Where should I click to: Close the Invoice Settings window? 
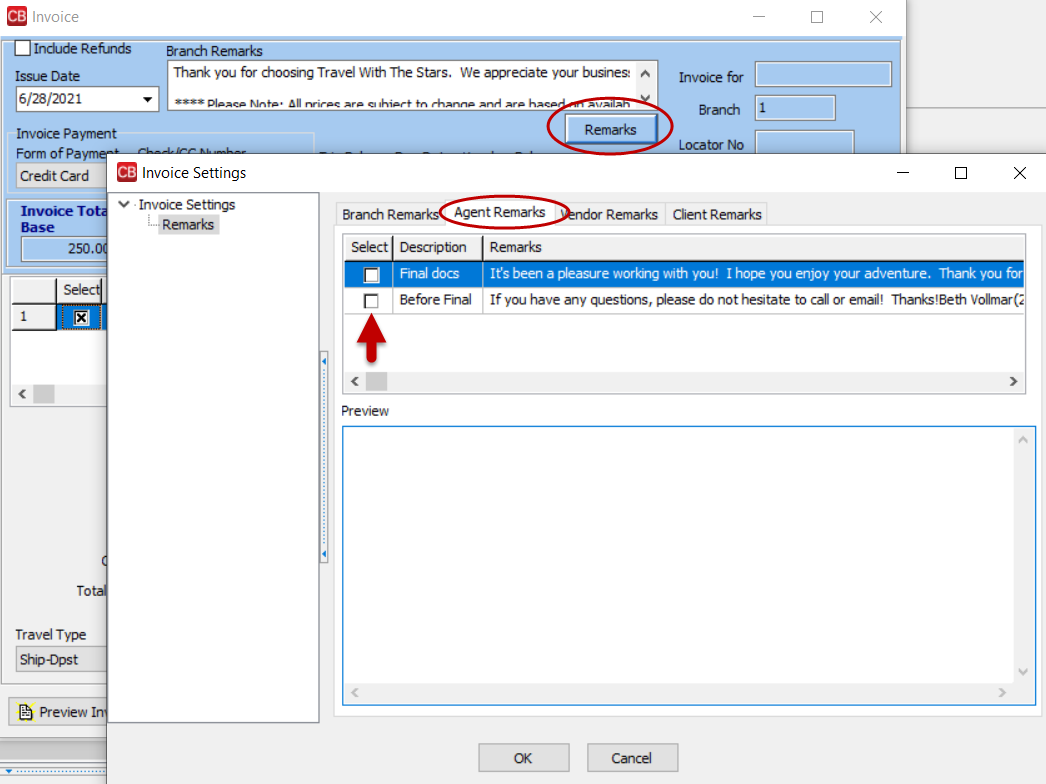click(x=1019, y=173)
